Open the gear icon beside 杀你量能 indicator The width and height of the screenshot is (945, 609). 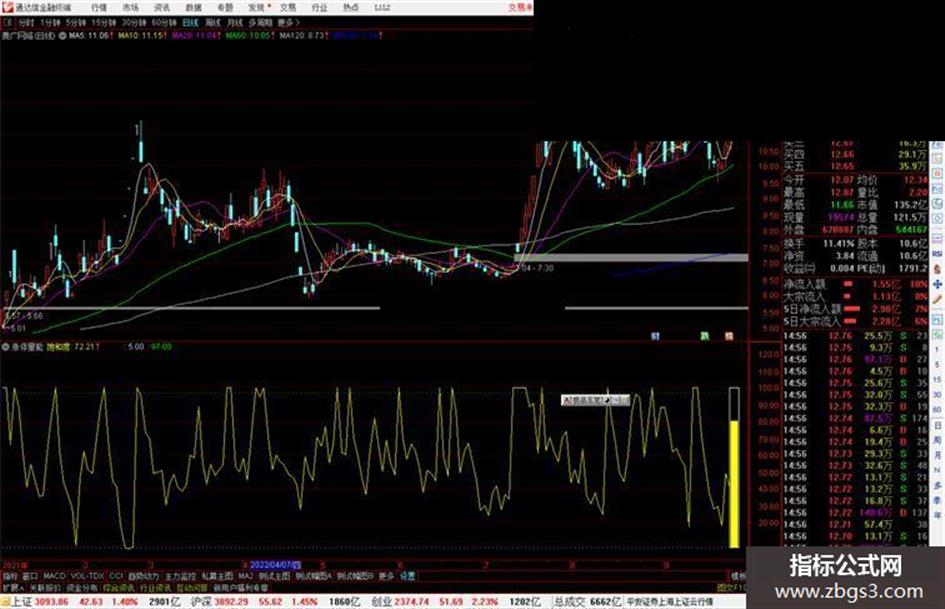(5, 347)
